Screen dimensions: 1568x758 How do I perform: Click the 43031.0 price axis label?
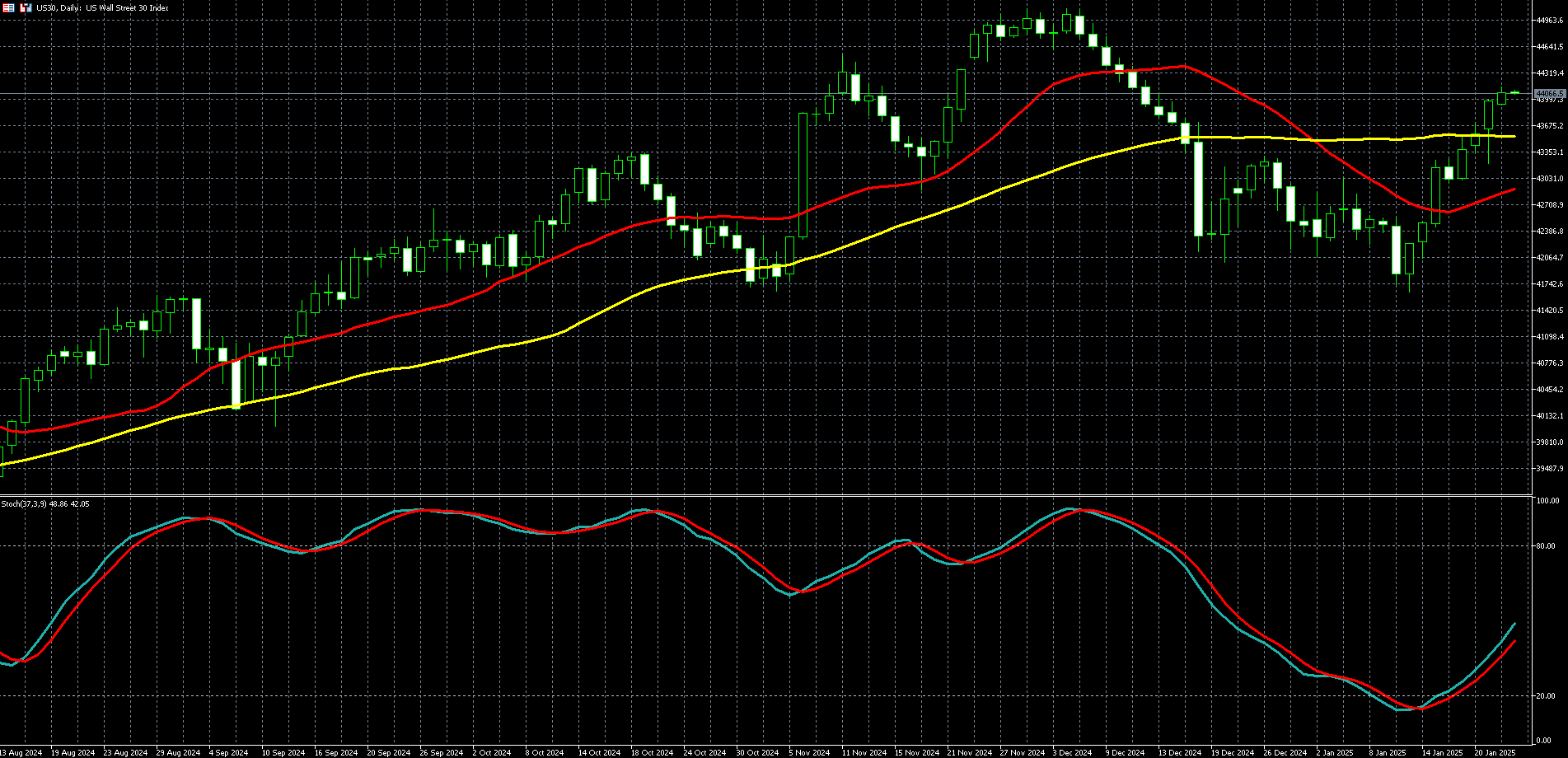1550,179
